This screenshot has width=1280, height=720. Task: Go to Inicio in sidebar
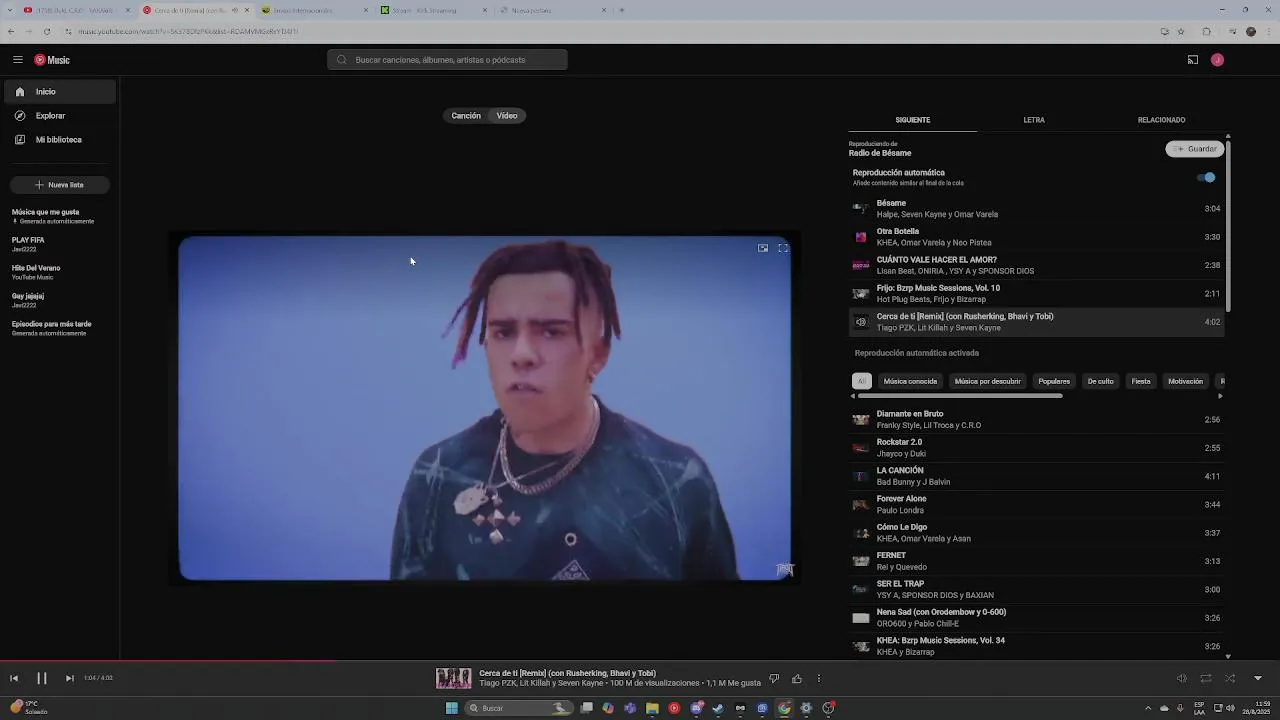coord(60,92)
